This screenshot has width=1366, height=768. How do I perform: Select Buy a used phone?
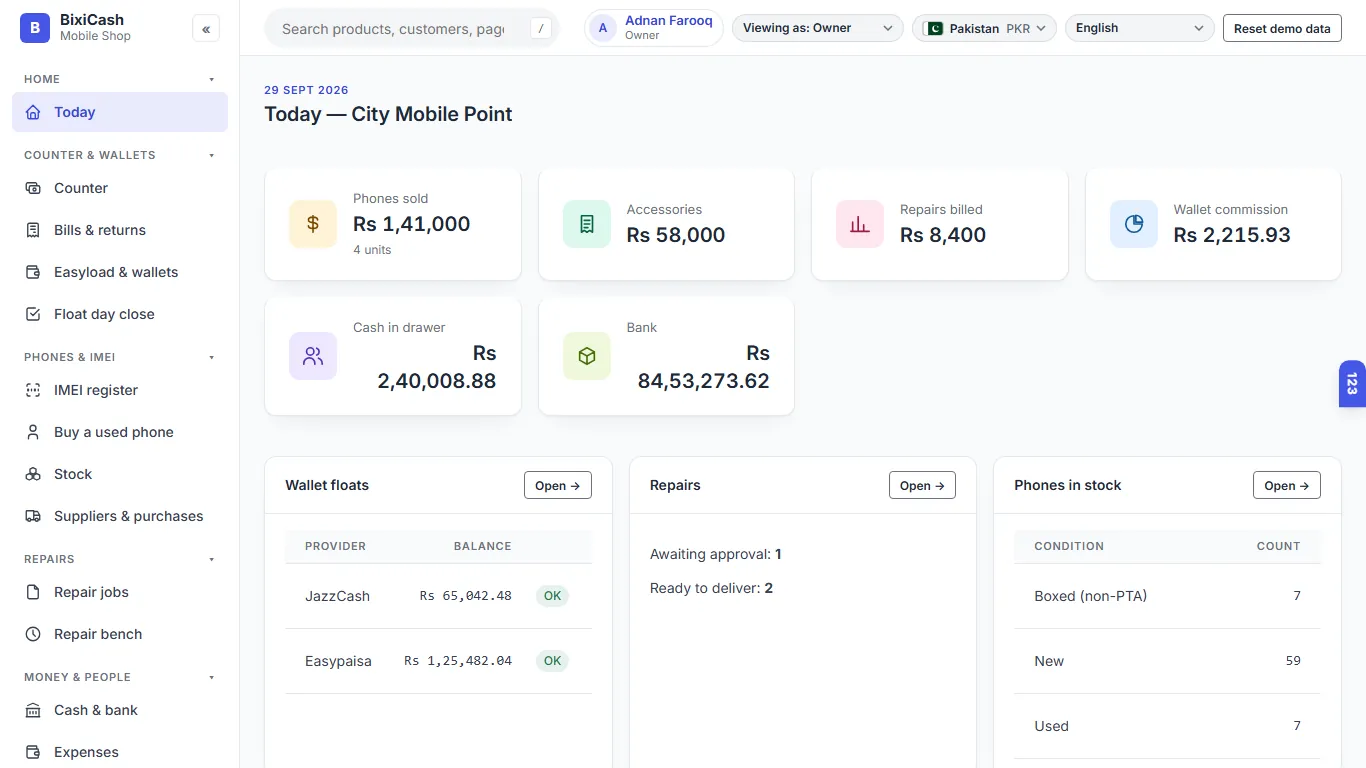(120, 432)
